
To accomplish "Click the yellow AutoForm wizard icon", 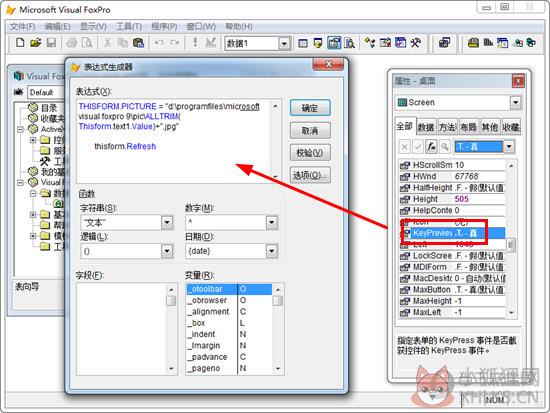I will click(x=473, y=43).
